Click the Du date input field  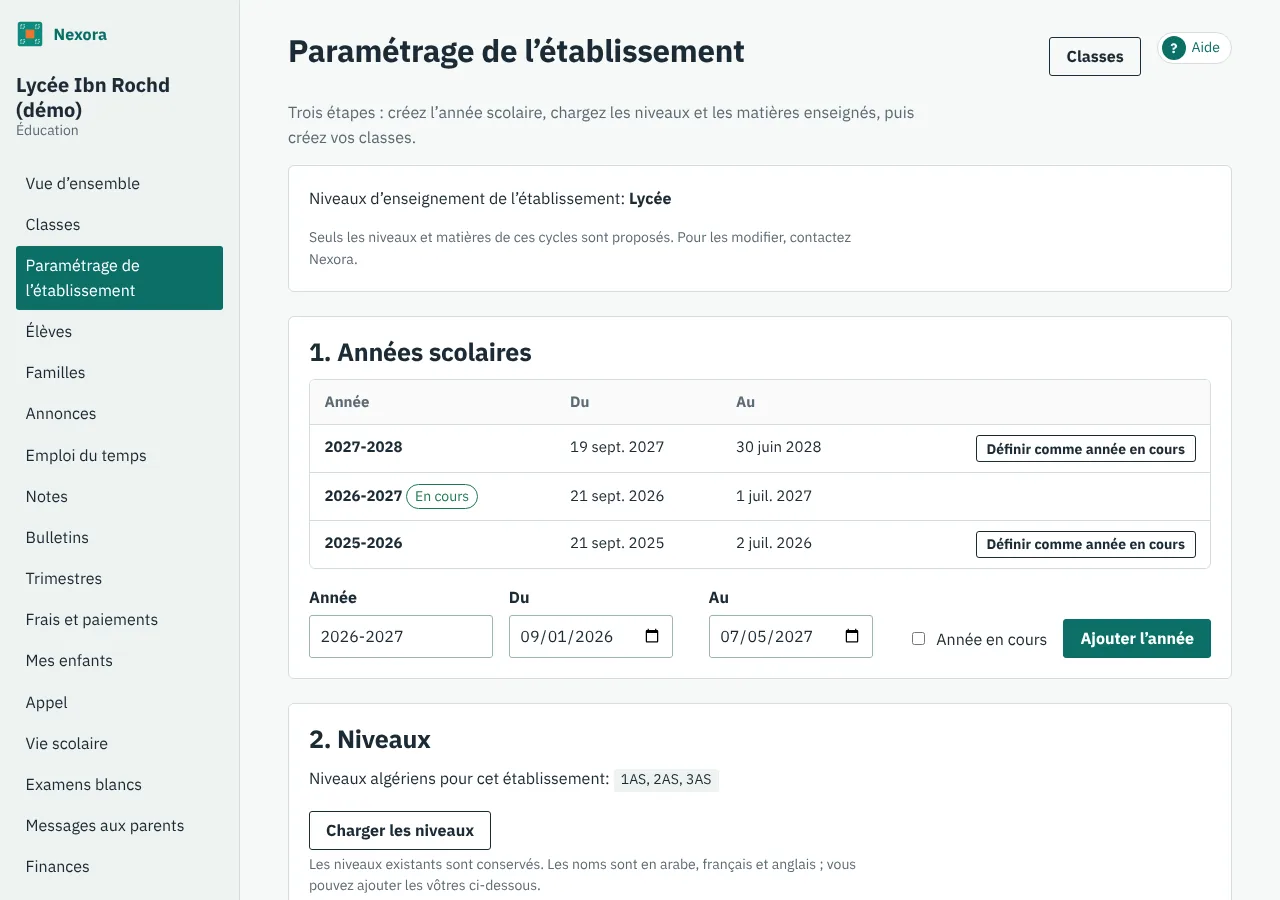click(591, 636)
